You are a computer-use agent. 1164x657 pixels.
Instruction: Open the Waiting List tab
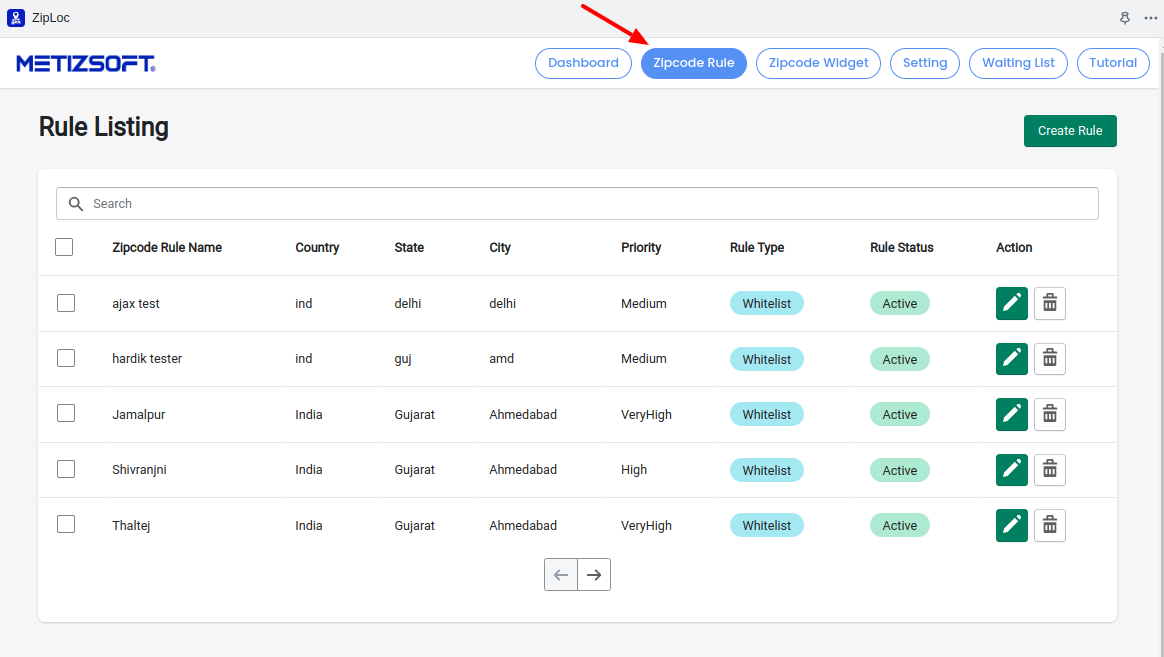(x=1018, y=63)
